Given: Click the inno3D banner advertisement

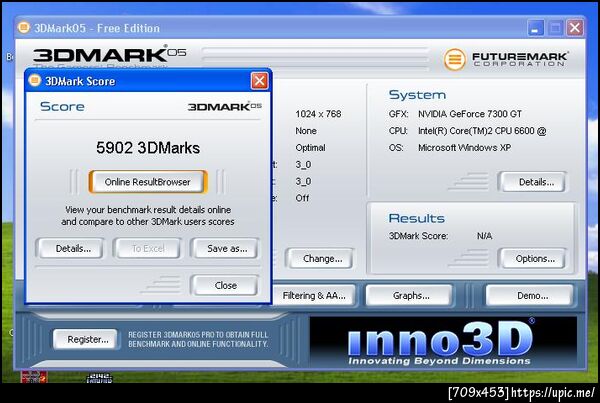Looking at the screenshot, I should [443, 342].
